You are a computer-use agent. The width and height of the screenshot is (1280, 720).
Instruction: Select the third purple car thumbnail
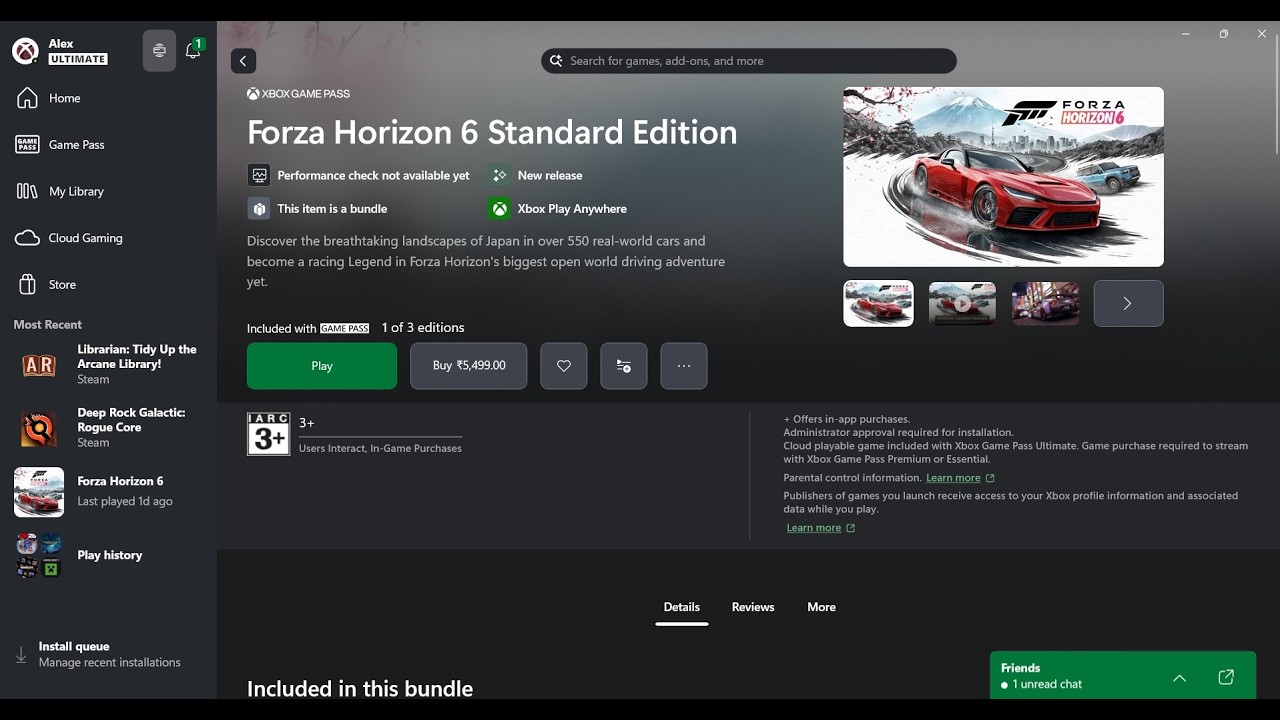[1046, 303]
